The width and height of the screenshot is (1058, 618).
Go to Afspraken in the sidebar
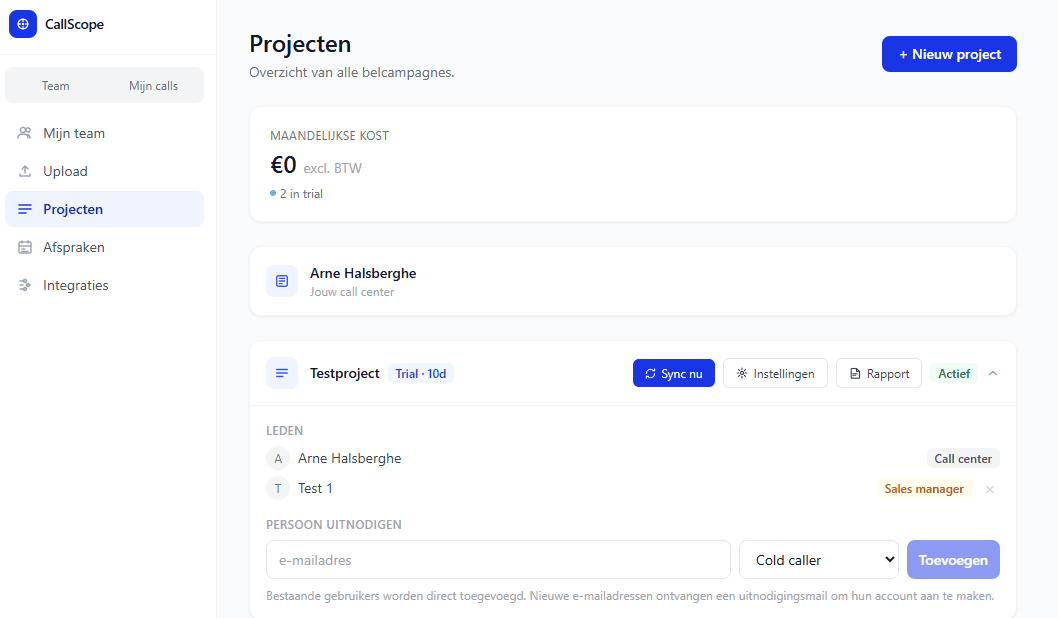click(x=104, y=248)
